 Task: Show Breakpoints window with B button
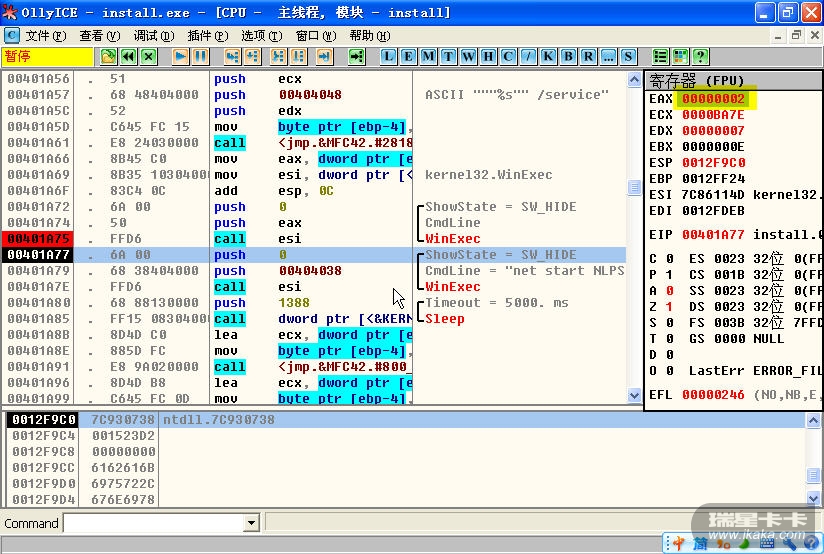[568, 56]
